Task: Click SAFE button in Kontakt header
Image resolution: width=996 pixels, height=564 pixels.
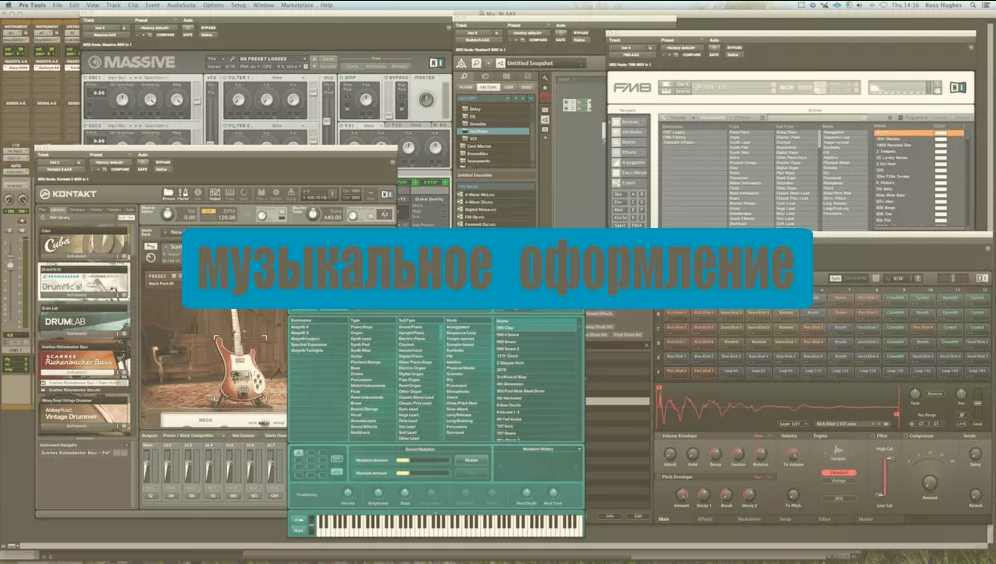Action: 142,169
